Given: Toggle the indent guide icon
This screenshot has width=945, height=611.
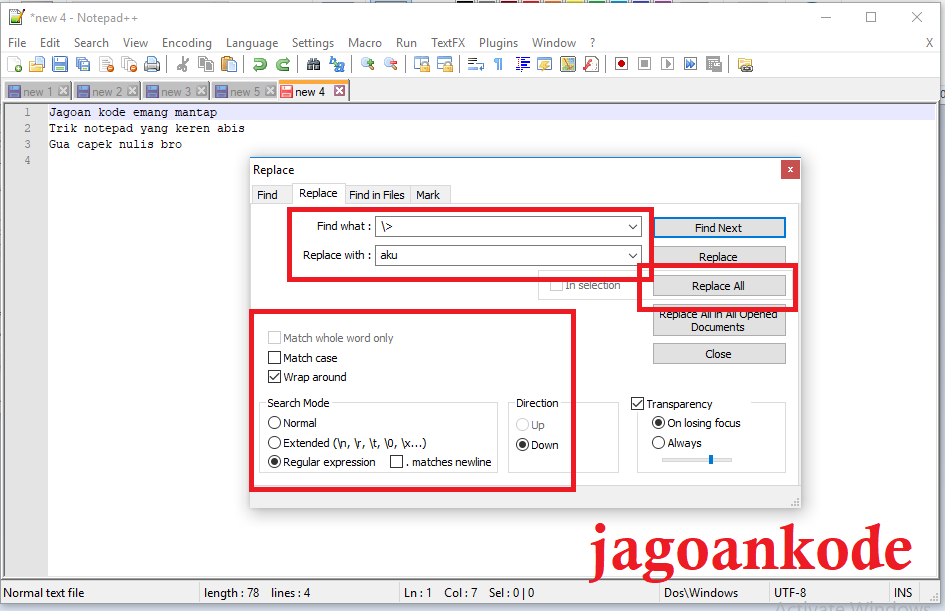Looking at the screenshot, I should click(x=522, y=64).
